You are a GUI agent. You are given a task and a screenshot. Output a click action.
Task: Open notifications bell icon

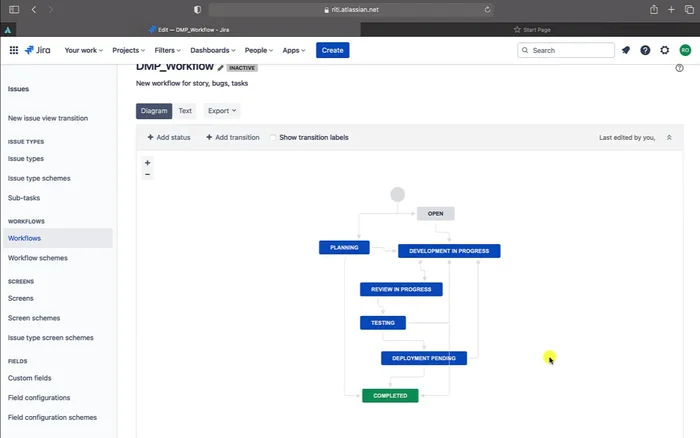click(626, 50)
